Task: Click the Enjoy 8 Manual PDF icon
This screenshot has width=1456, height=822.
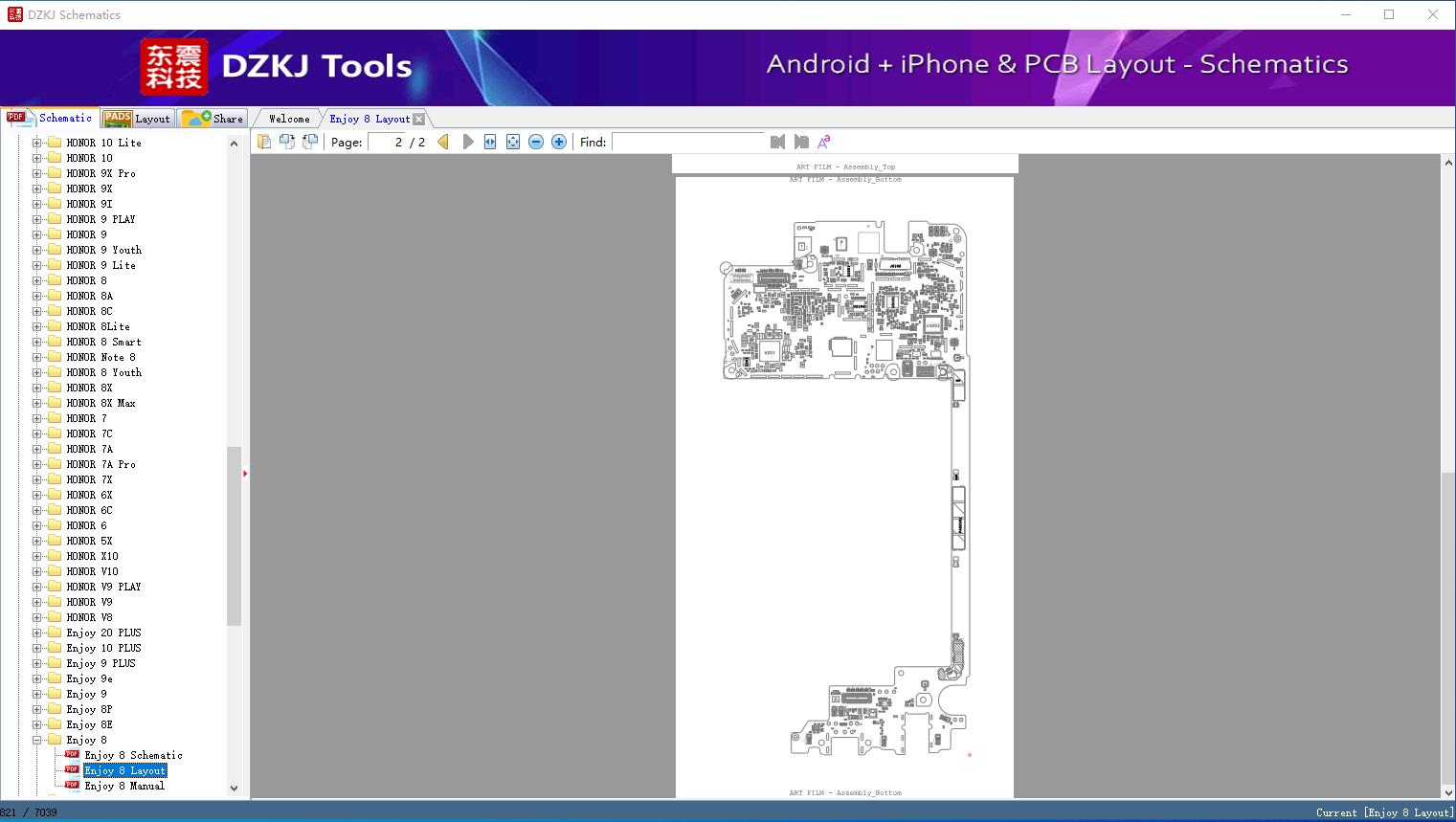Action: pyautogui.click(x=72, y=786)
